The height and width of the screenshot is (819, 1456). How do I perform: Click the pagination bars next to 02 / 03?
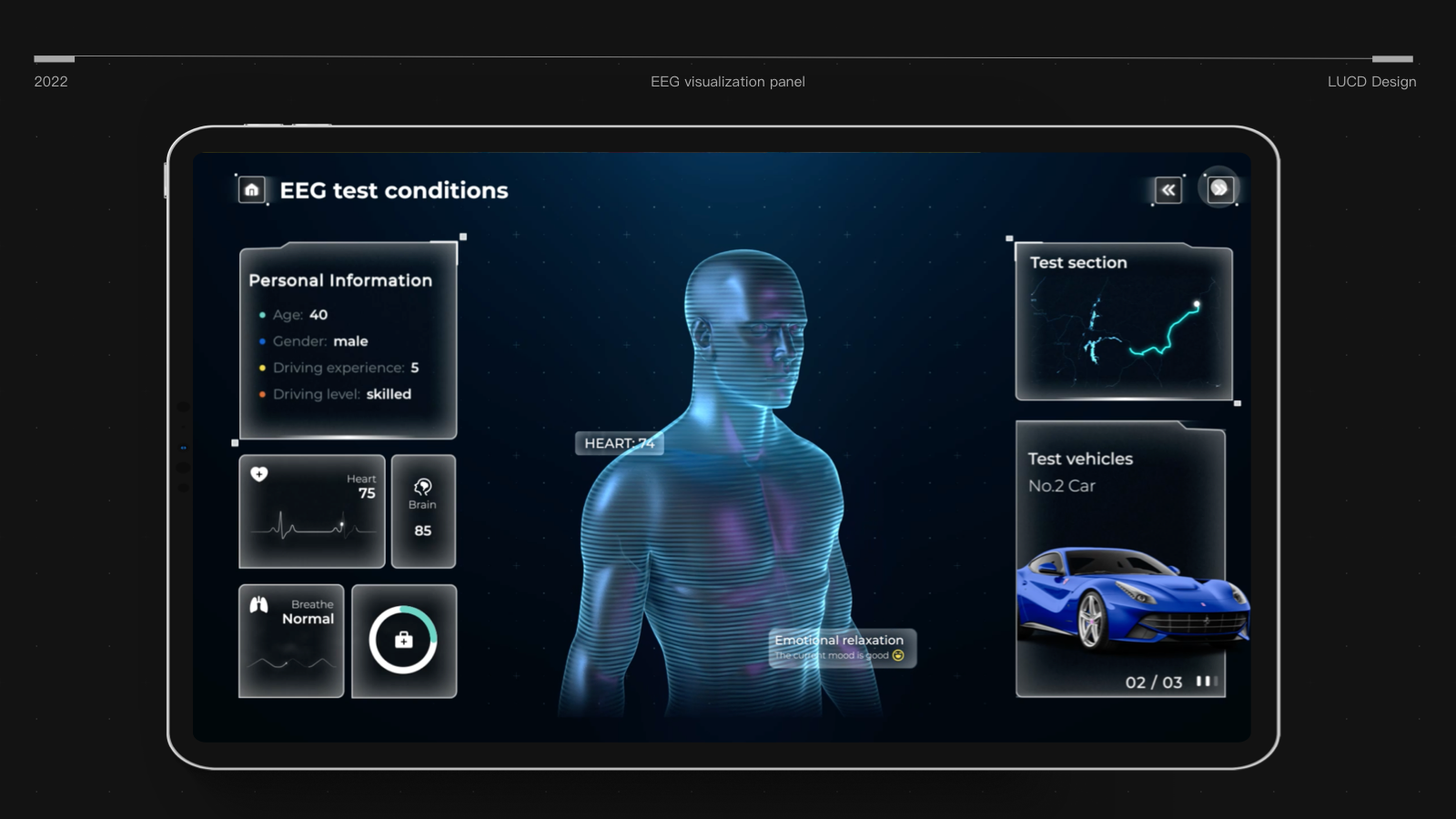click(1208, 680)
